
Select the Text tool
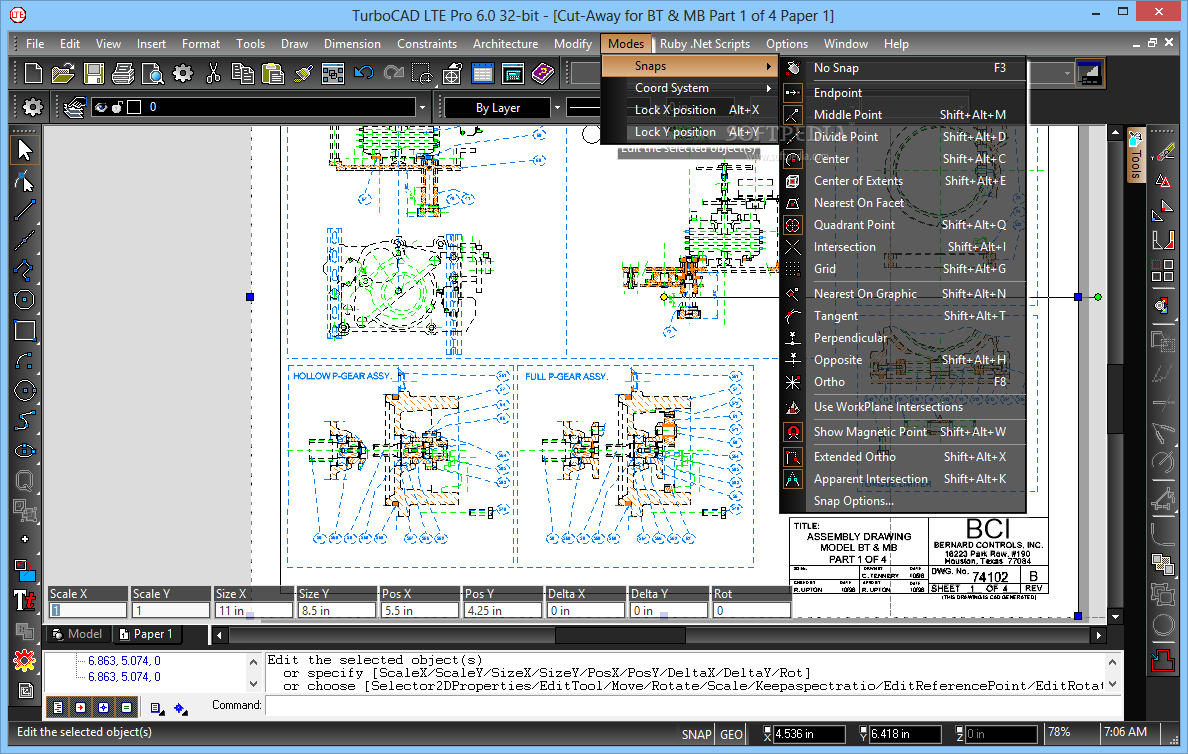(24, 601)
